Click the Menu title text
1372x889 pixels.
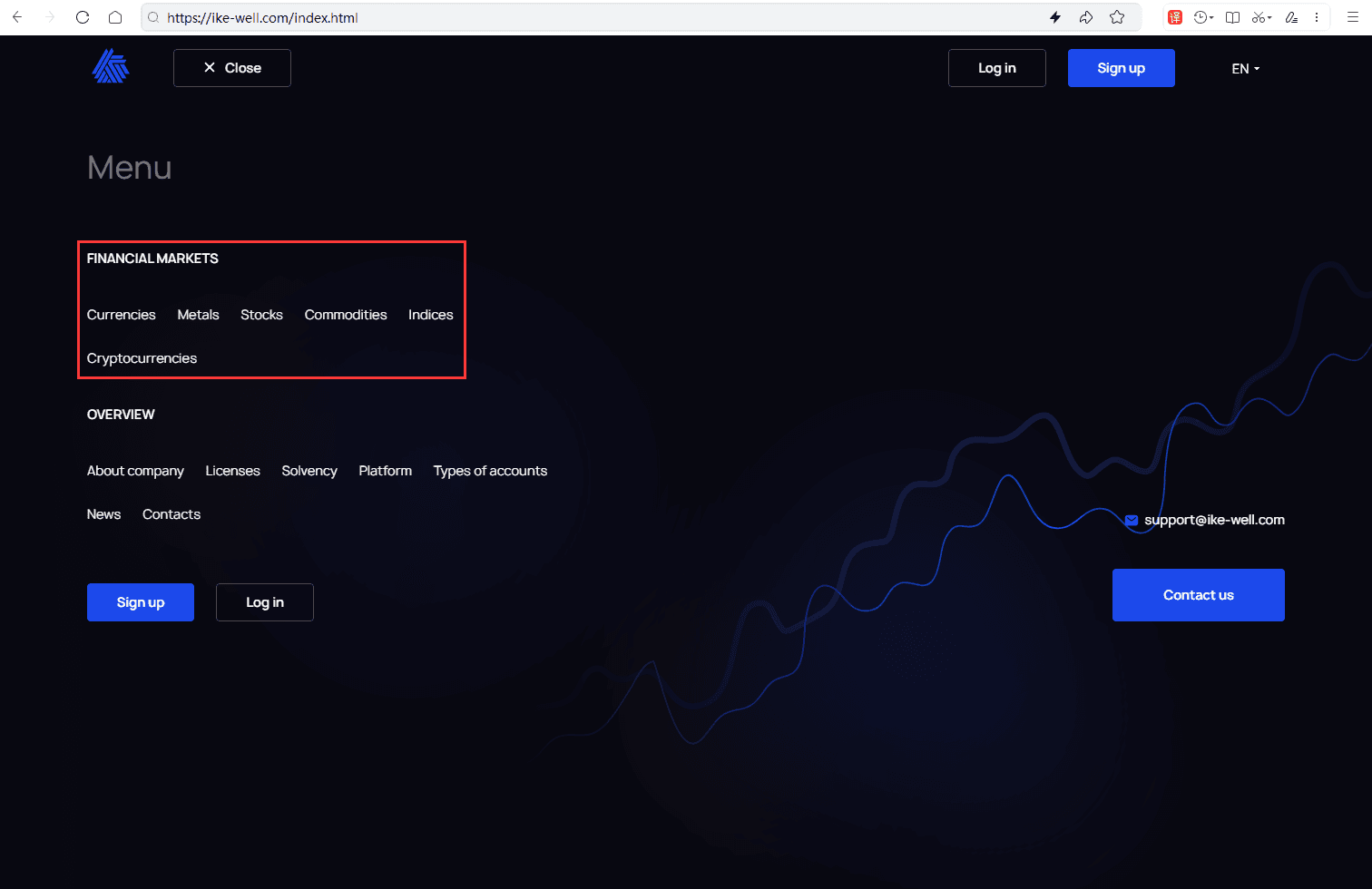130,168
